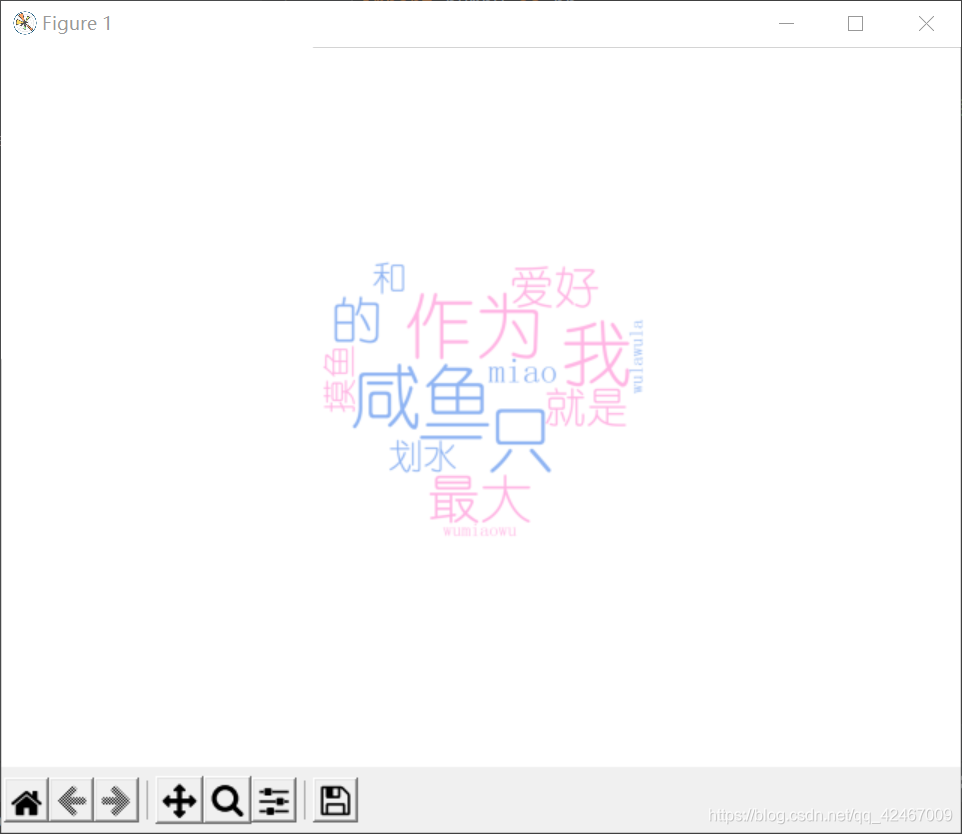Save the figure with the floppy disk icon
Screen dimensions: 962x834
[x=335, y=800]
